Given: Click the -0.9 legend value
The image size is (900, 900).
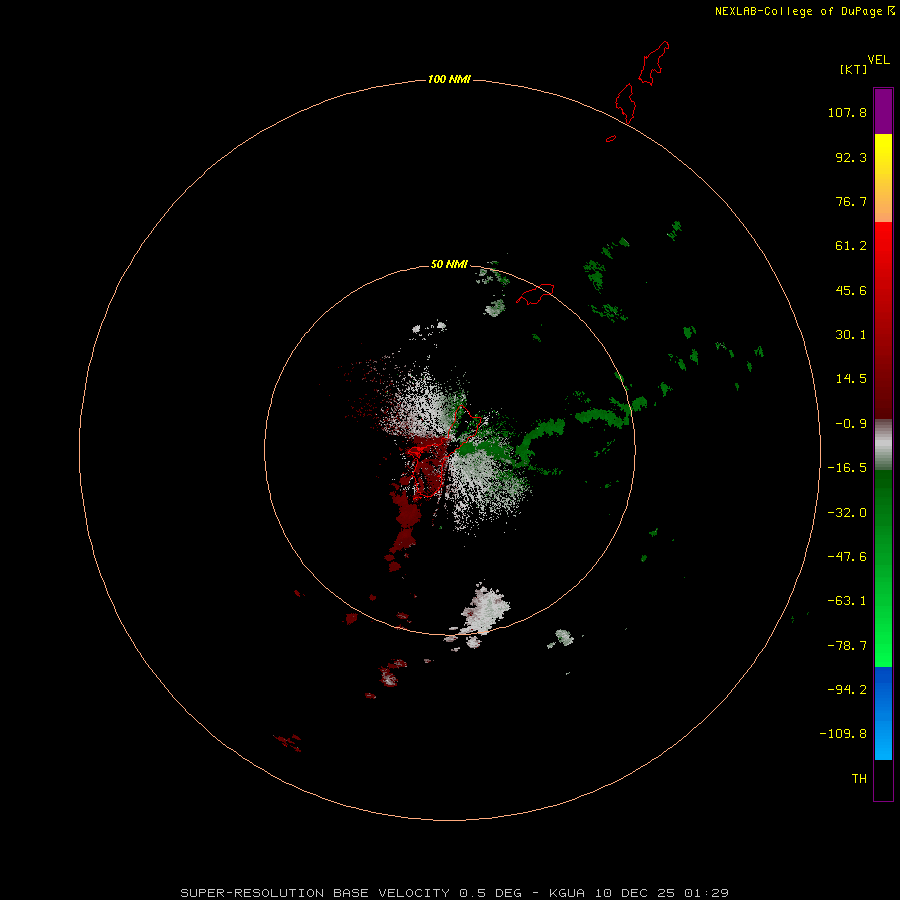Looking at the screenshot, I should click(x=851, y=424).
